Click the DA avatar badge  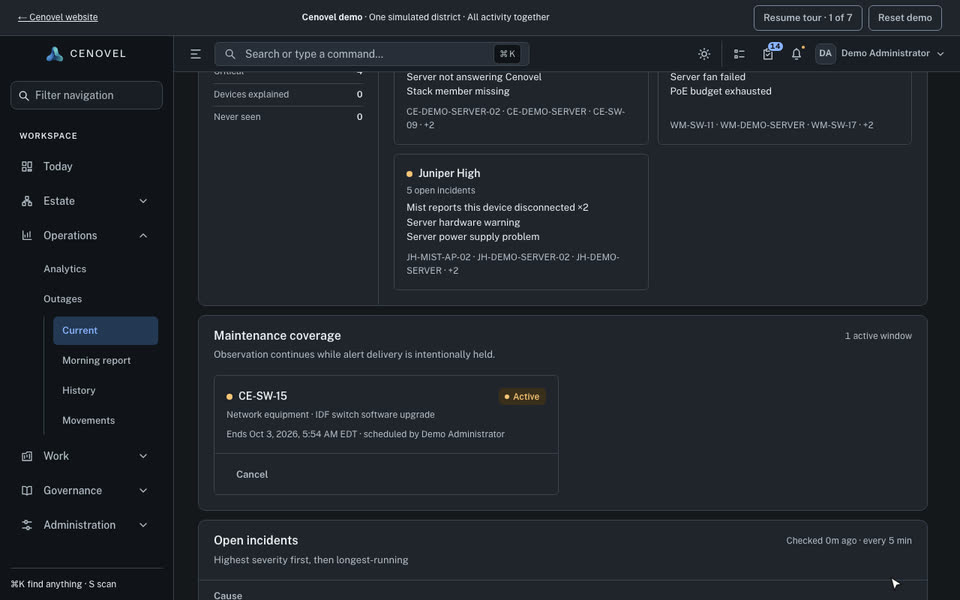825,53
